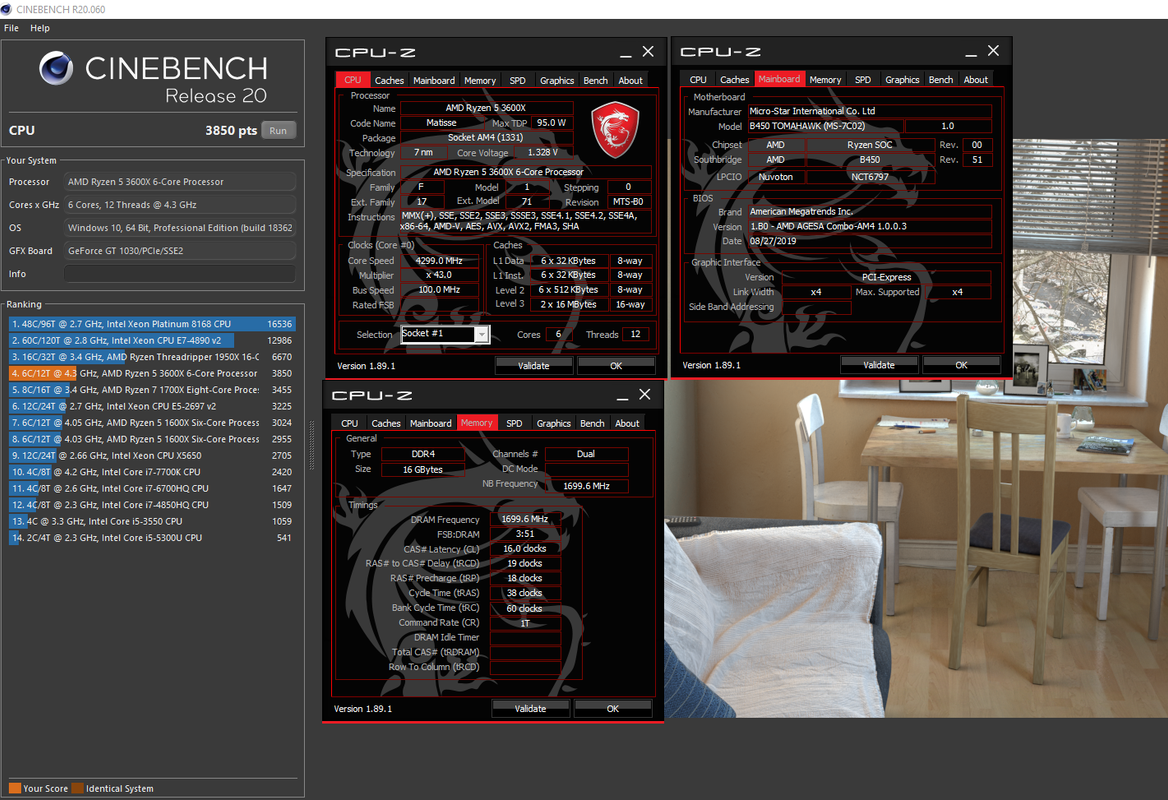Select Mainboard tab in Memory window
This screenshot has height=800, width=1168.
pyautogui.click(x=431, y=423)
